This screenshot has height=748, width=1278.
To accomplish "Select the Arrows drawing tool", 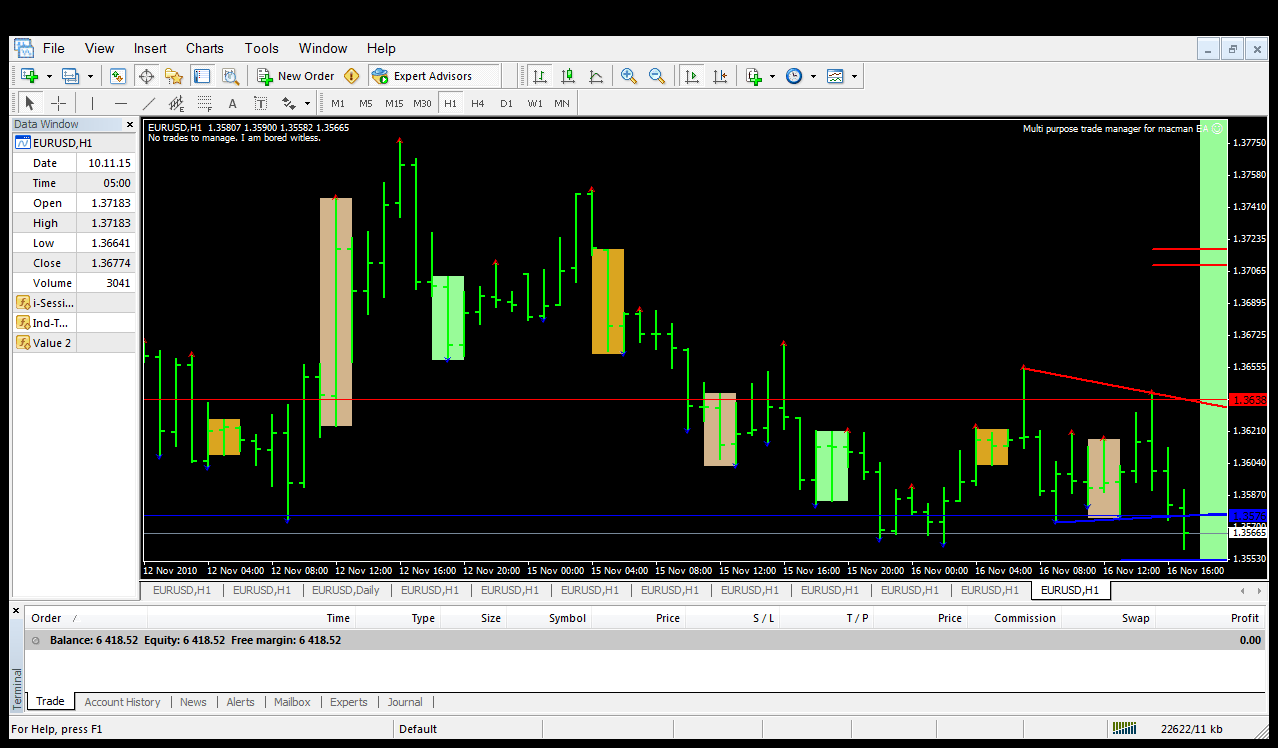I will click(288, 103).
